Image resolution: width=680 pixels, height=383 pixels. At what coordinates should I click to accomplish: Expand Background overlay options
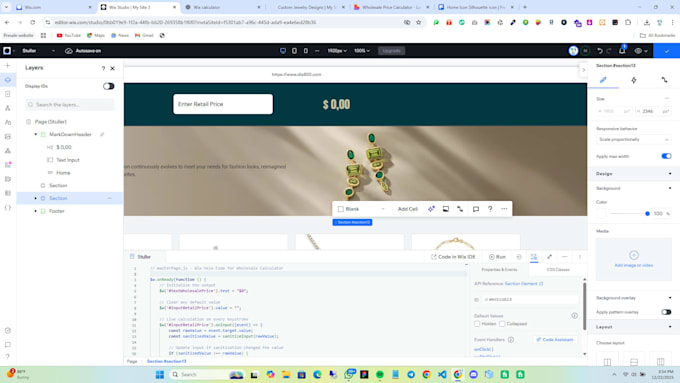pos(670,298)
